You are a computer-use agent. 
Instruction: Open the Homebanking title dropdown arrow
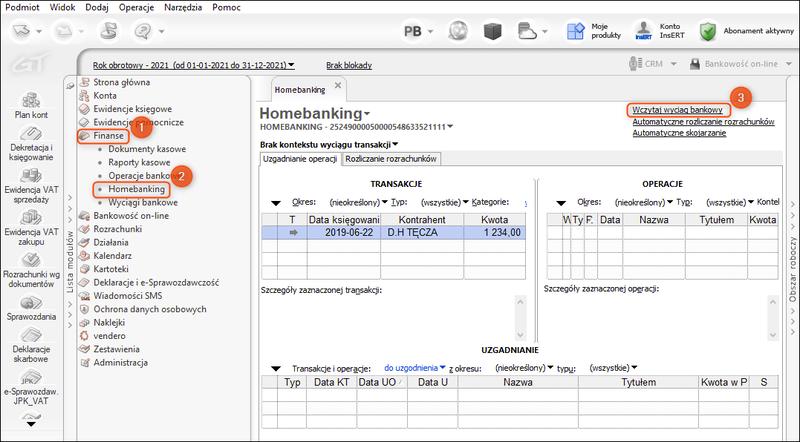(367, 114)
